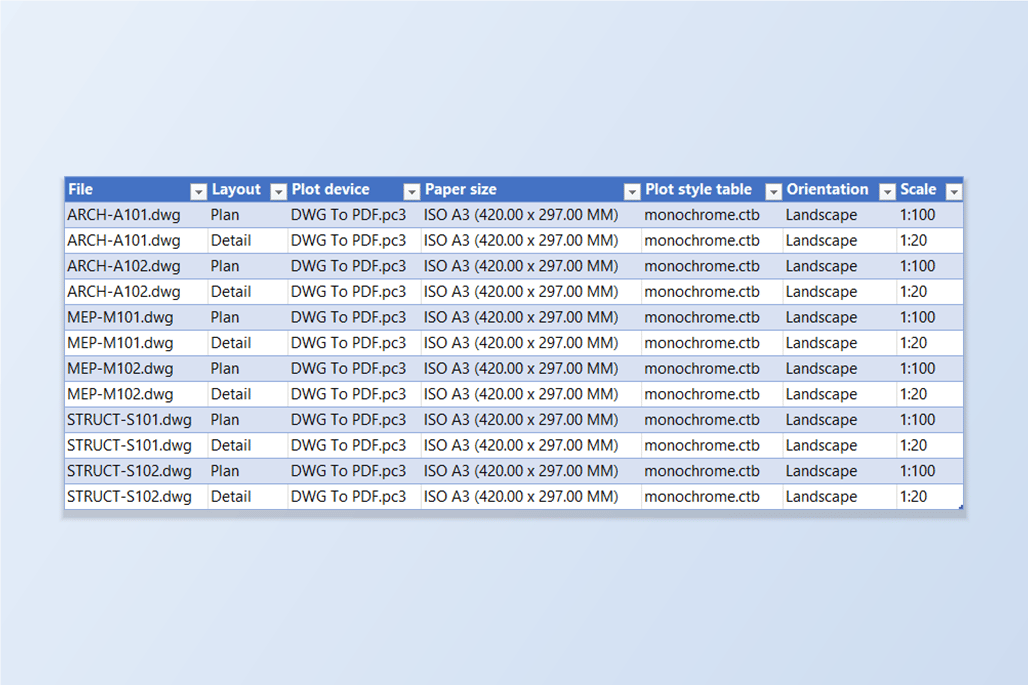Open the Layout column filter dropdown

click(x=279, y=191)
